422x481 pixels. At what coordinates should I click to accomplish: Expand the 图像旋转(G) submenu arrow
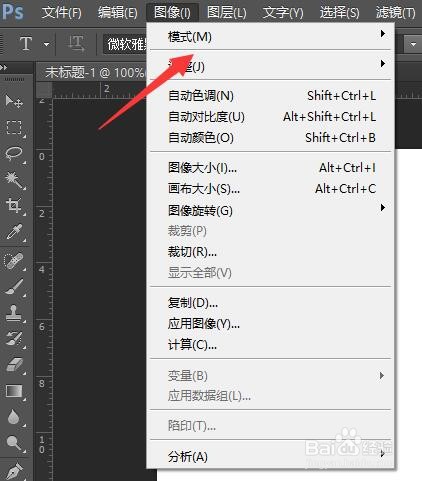point(383,208)
